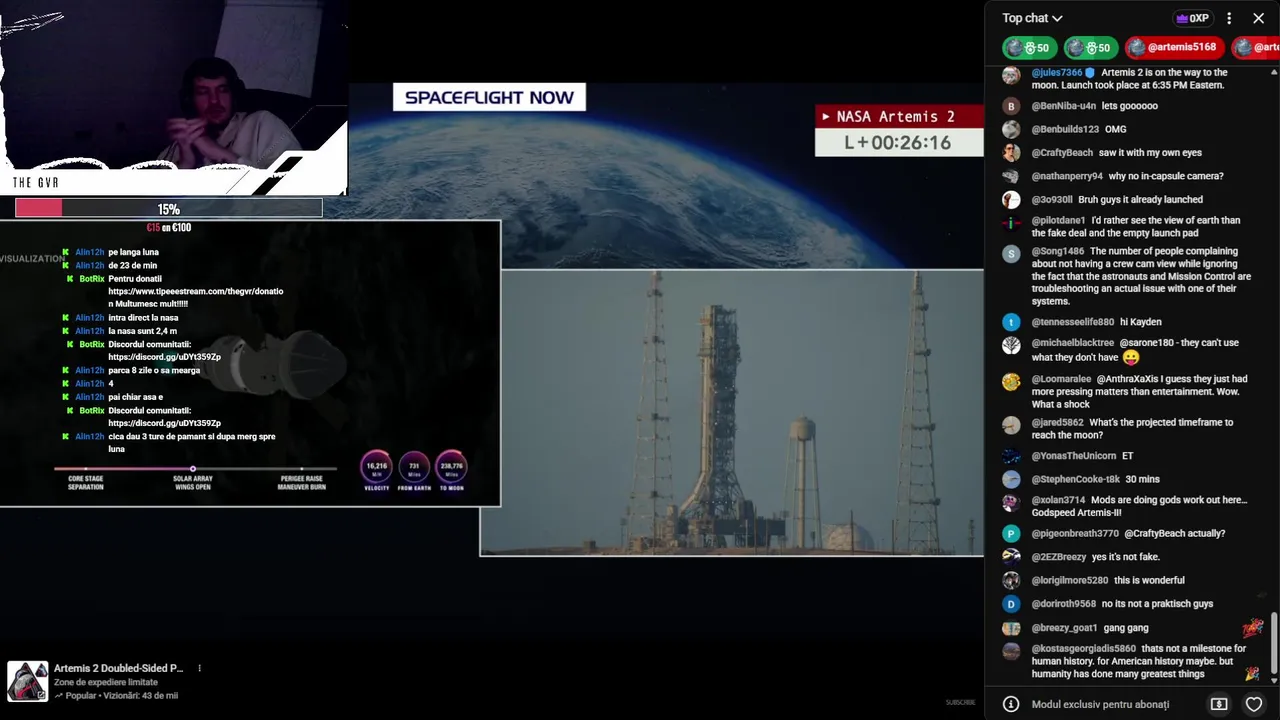Open @Loomaralee avatar in chat
This screenshot has height=720, width=1280.
pos(1011,382)
